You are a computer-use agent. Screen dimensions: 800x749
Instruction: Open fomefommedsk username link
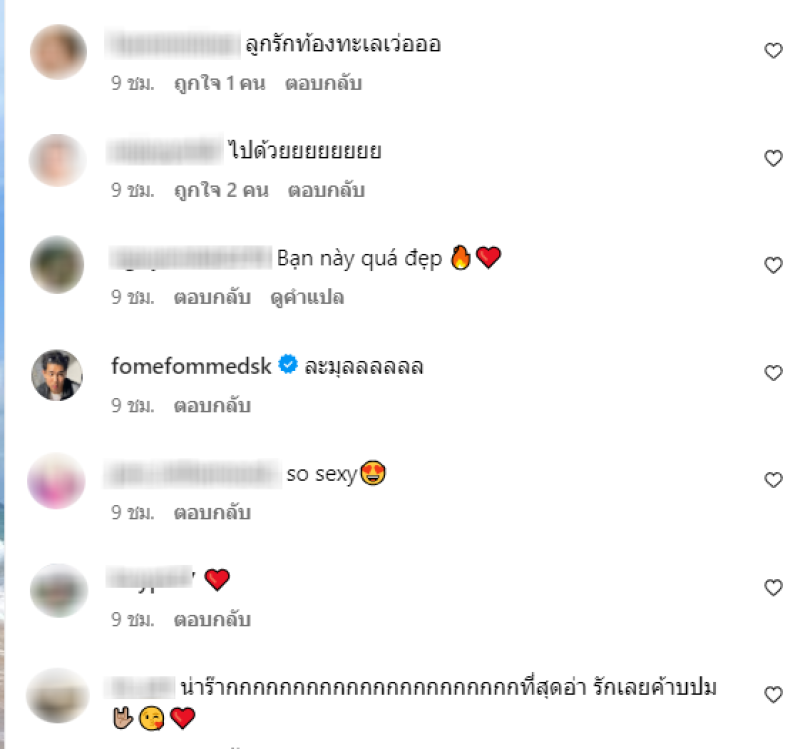pyautogui.click(x=191, y=366)
